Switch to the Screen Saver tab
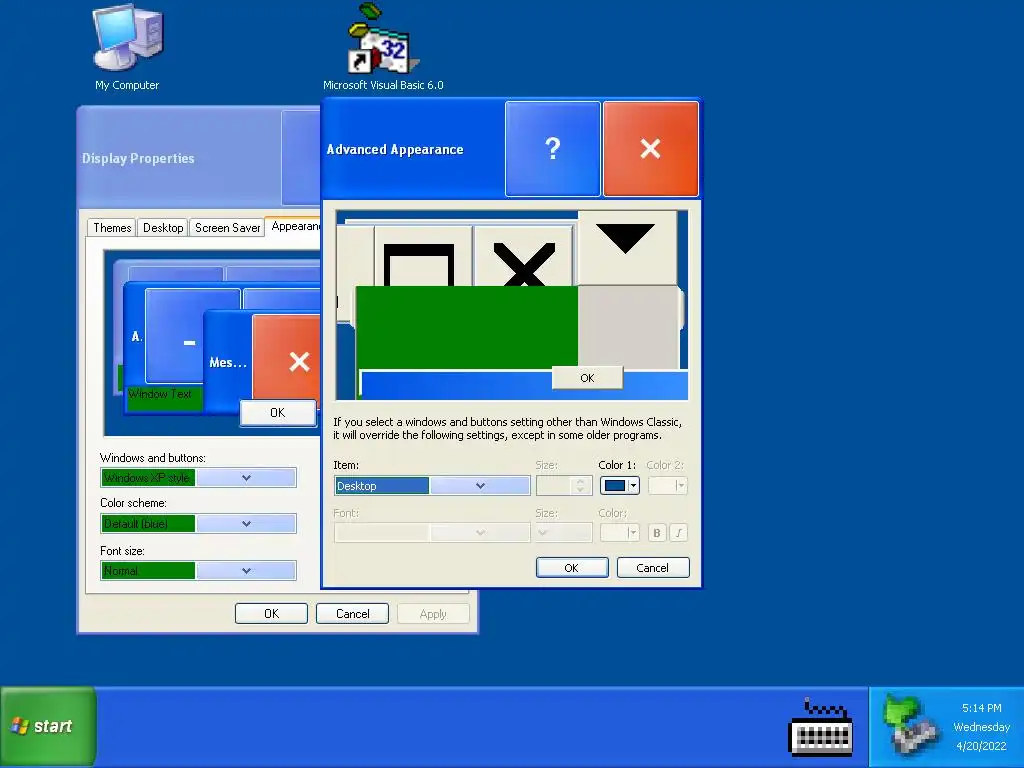This screenshot has height=768, width=1024. 227,227
